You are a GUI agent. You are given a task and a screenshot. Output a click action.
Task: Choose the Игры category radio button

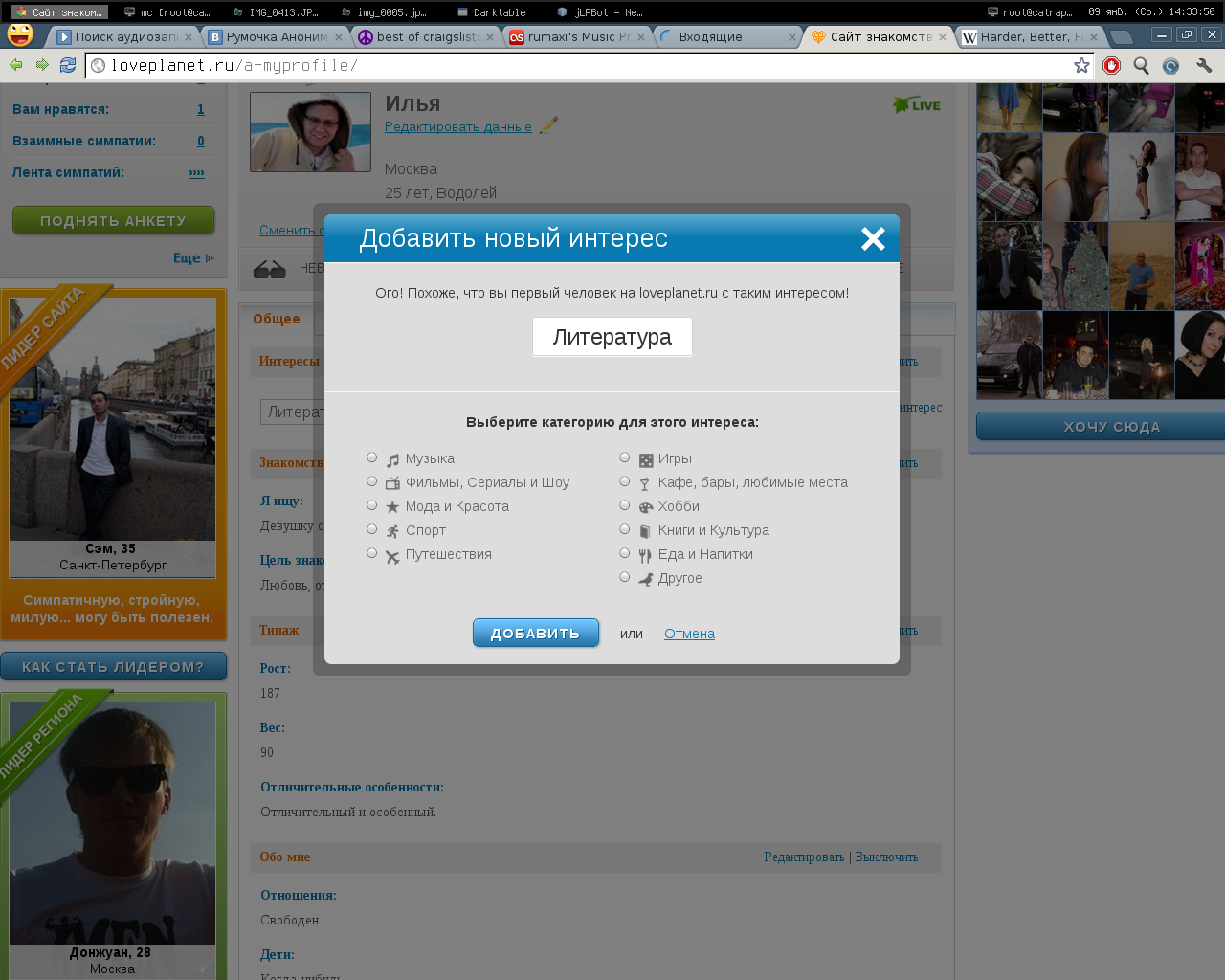[x=624, y=457]
